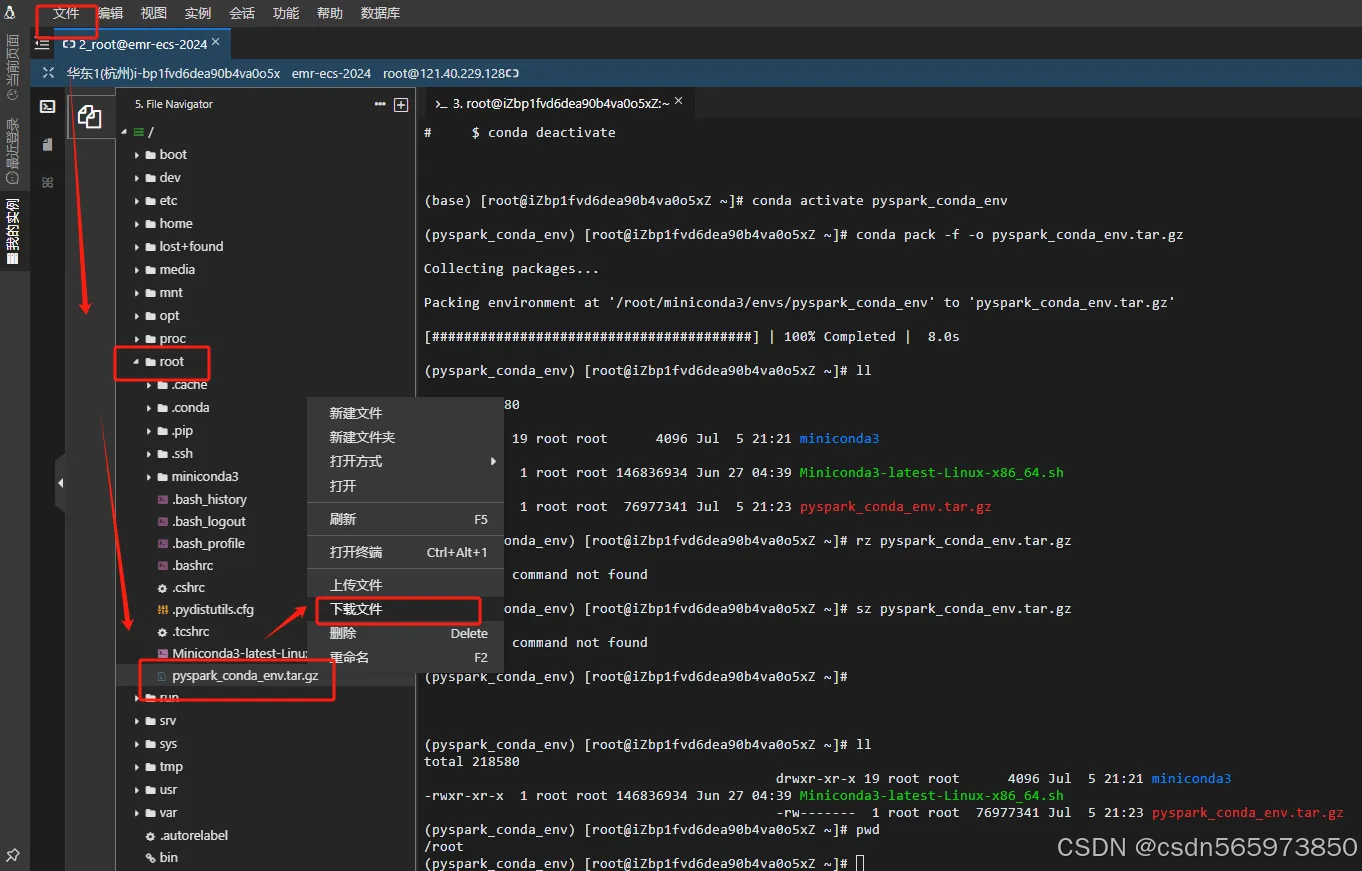Screen dimensions: 1362x871
Task: Open the 帮助 menu
Action: [x=329, y=13]
